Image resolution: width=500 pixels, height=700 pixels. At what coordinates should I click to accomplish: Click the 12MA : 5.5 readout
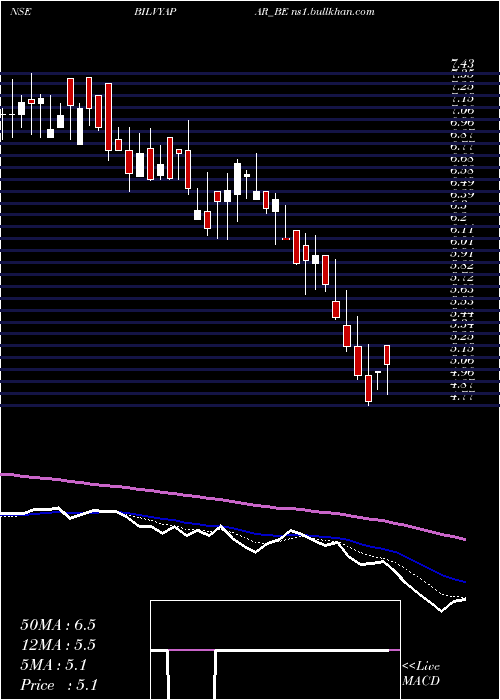click(x=58, y=645)
